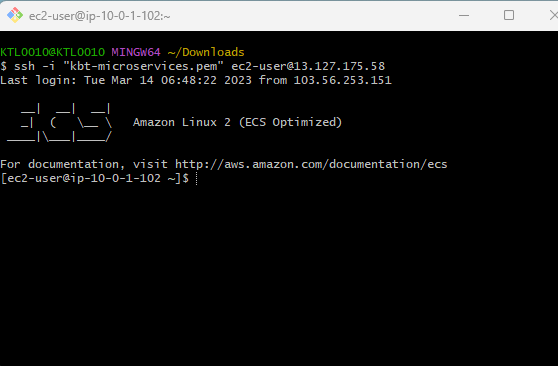Click the ECS ASCII art logo
Screen dimensions: 558x366
(x=59, y=122)
